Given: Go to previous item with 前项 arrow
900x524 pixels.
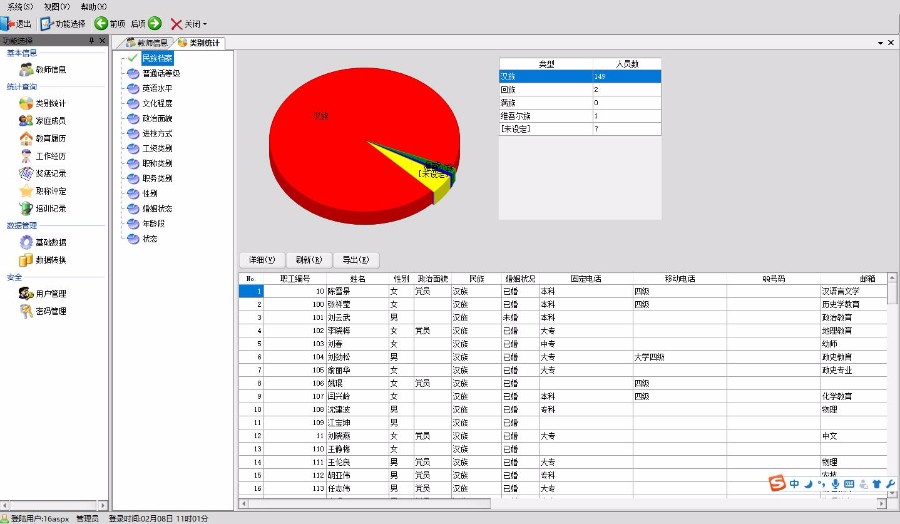Looking at the screenshot, I should 110,24.
